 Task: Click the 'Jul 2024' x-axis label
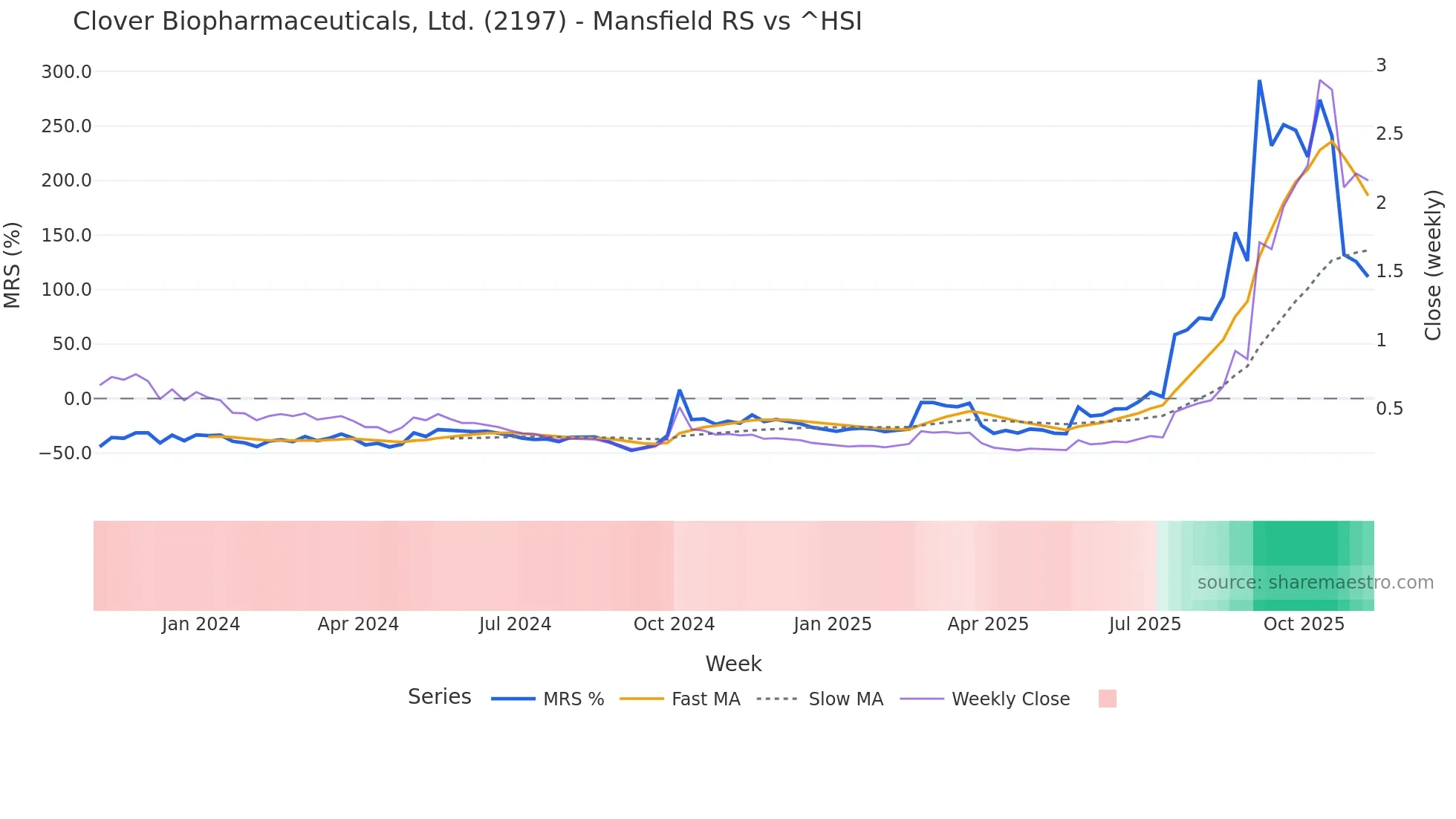(x=515, y=624)
